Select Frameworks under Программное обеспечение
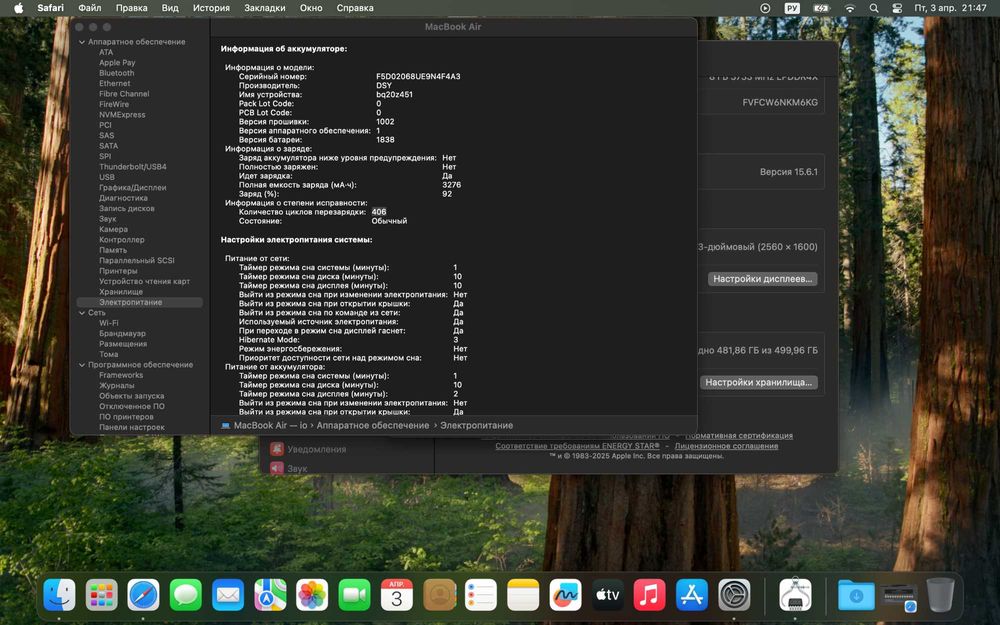The height and width of the screenshot is (625, 1000). tap(121, 375)
